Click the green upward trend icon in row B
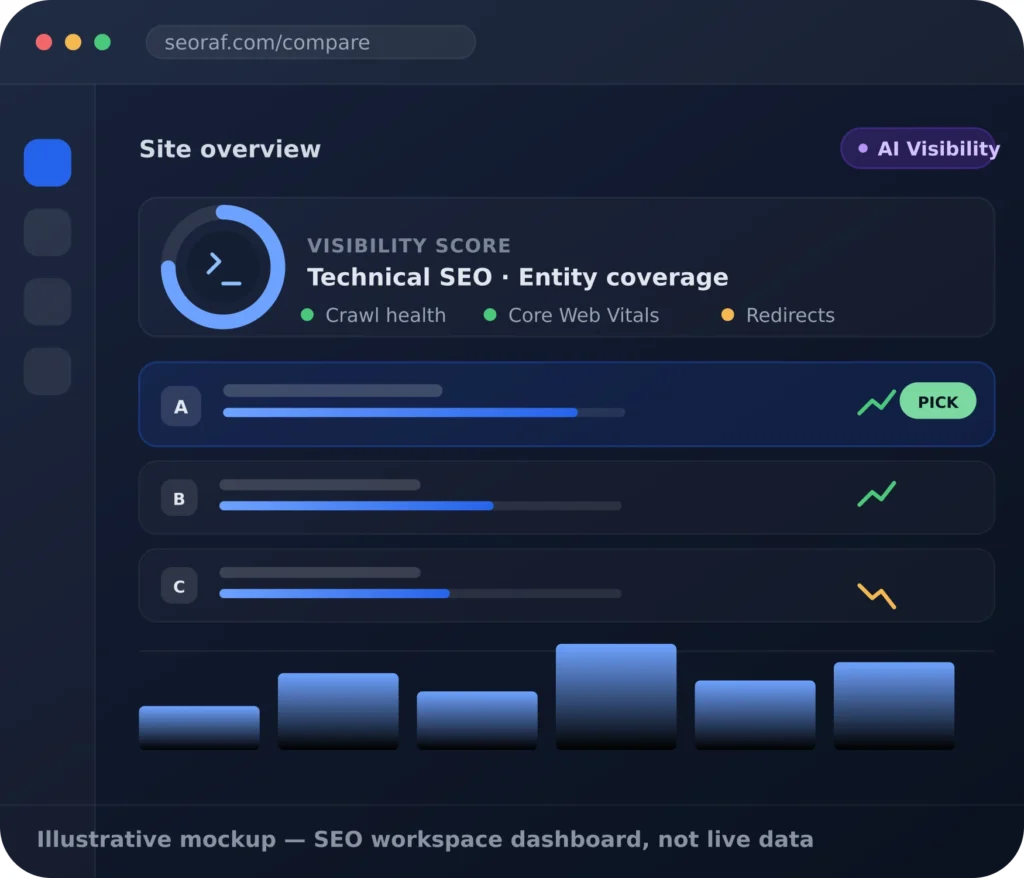The width and height of the screenshot is (1024, 878). 876,494
